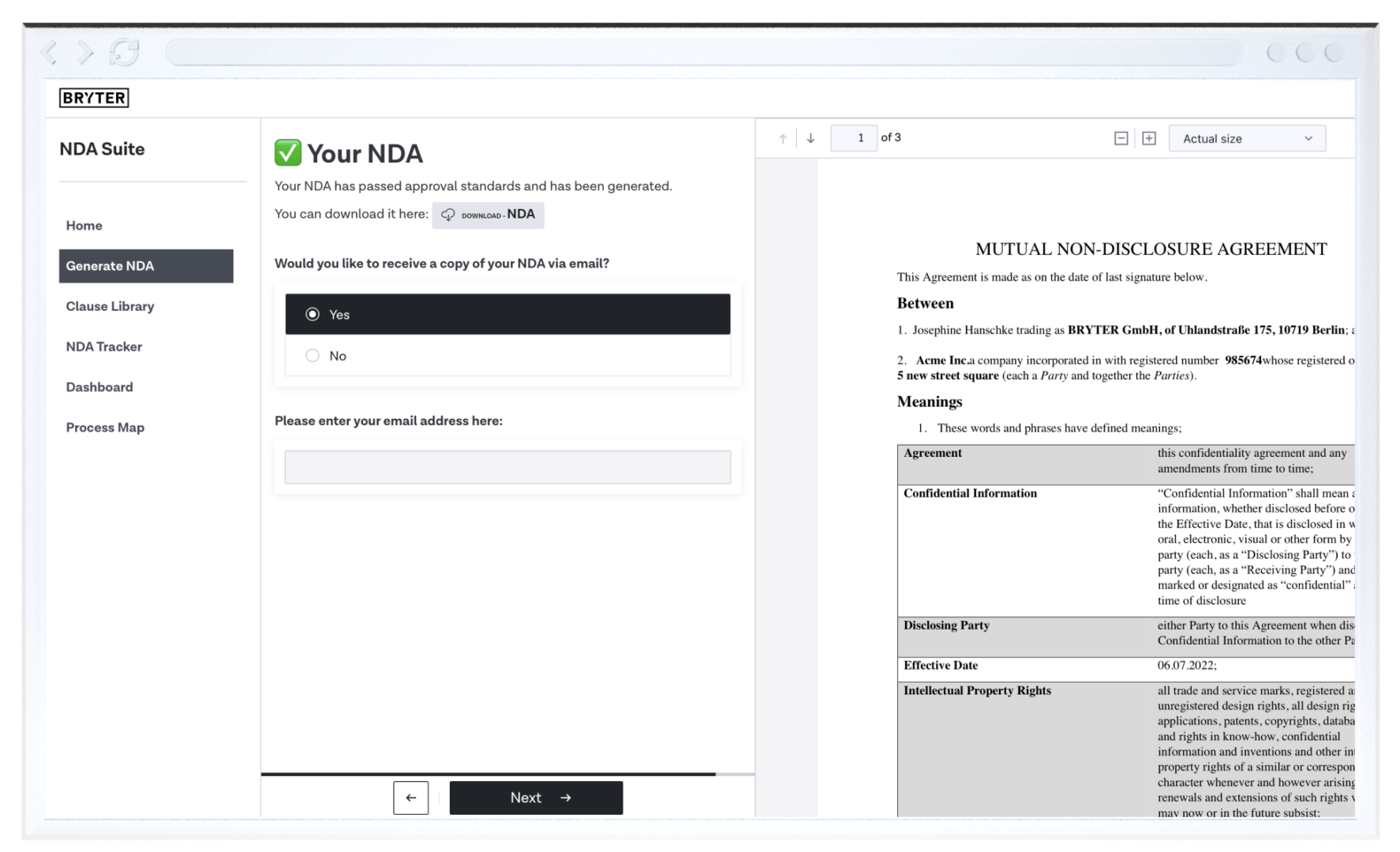Click the form progress bar
Image resolution: width=1400 pixels, height=852 pixels.
(507, 774)
